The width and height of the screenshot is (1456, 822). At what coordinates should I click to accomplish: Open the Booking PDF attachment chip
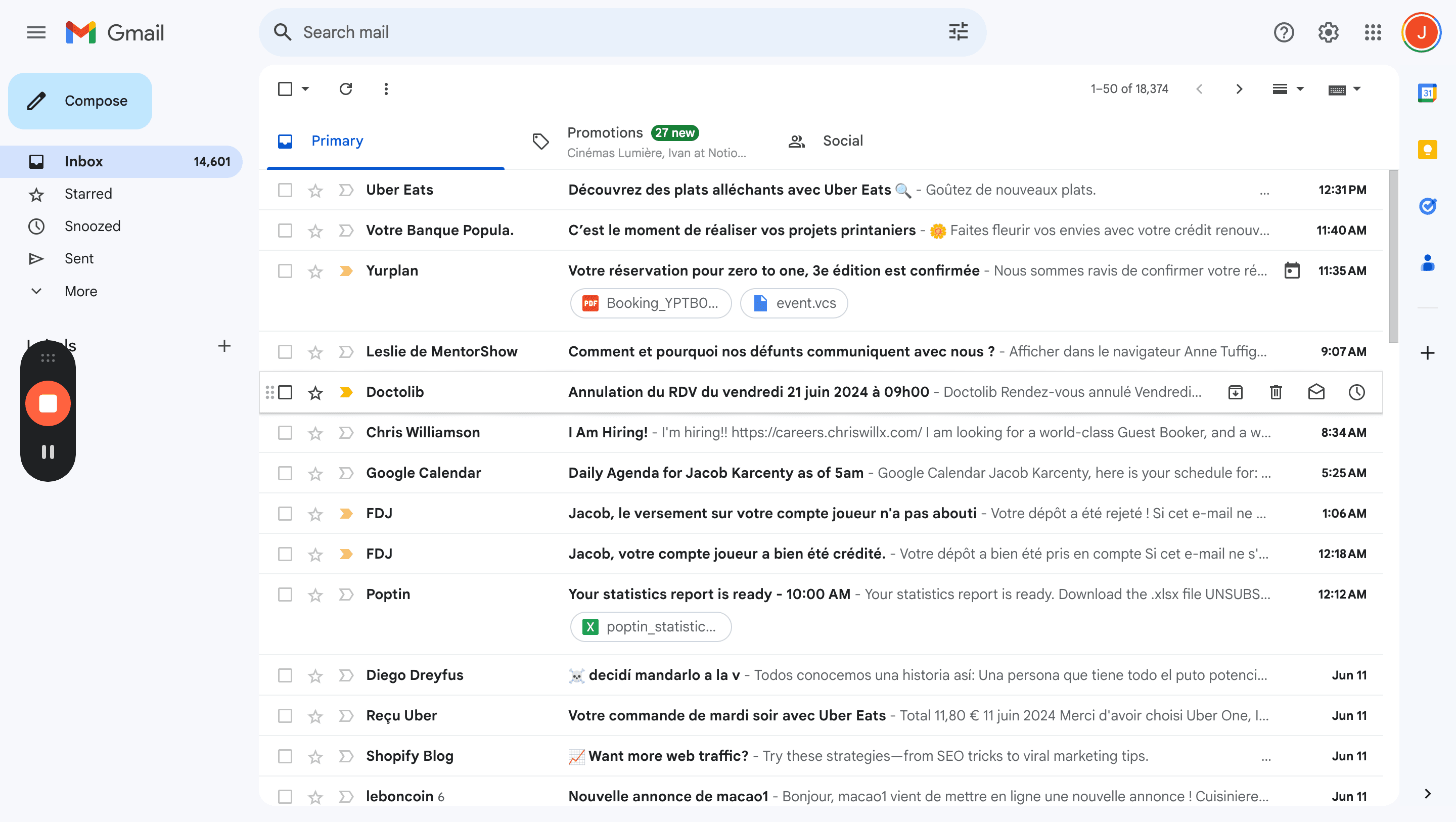tap(651, 303)
